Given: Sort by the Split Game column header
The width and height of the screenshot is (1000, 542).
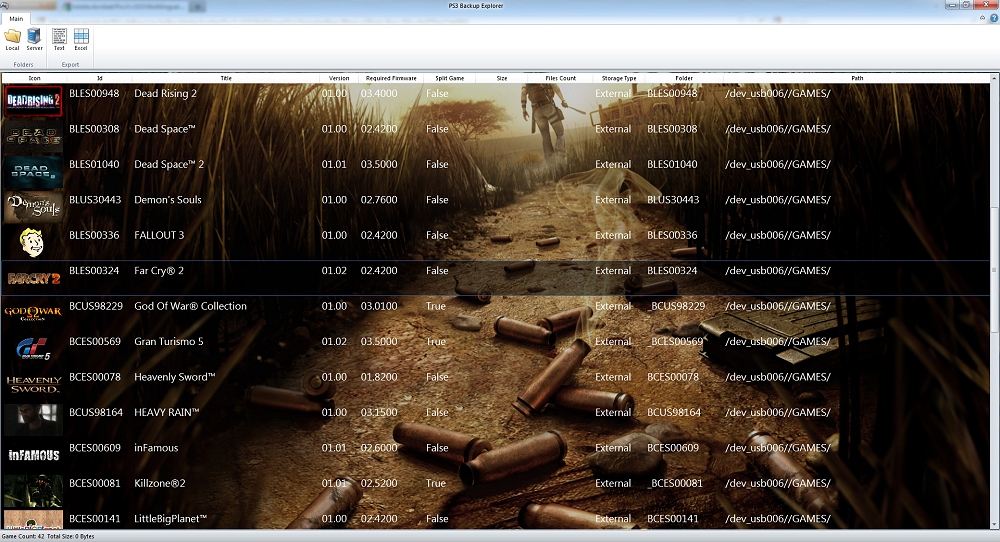Looking at the screenshot, I should click(x=450, y=78).
